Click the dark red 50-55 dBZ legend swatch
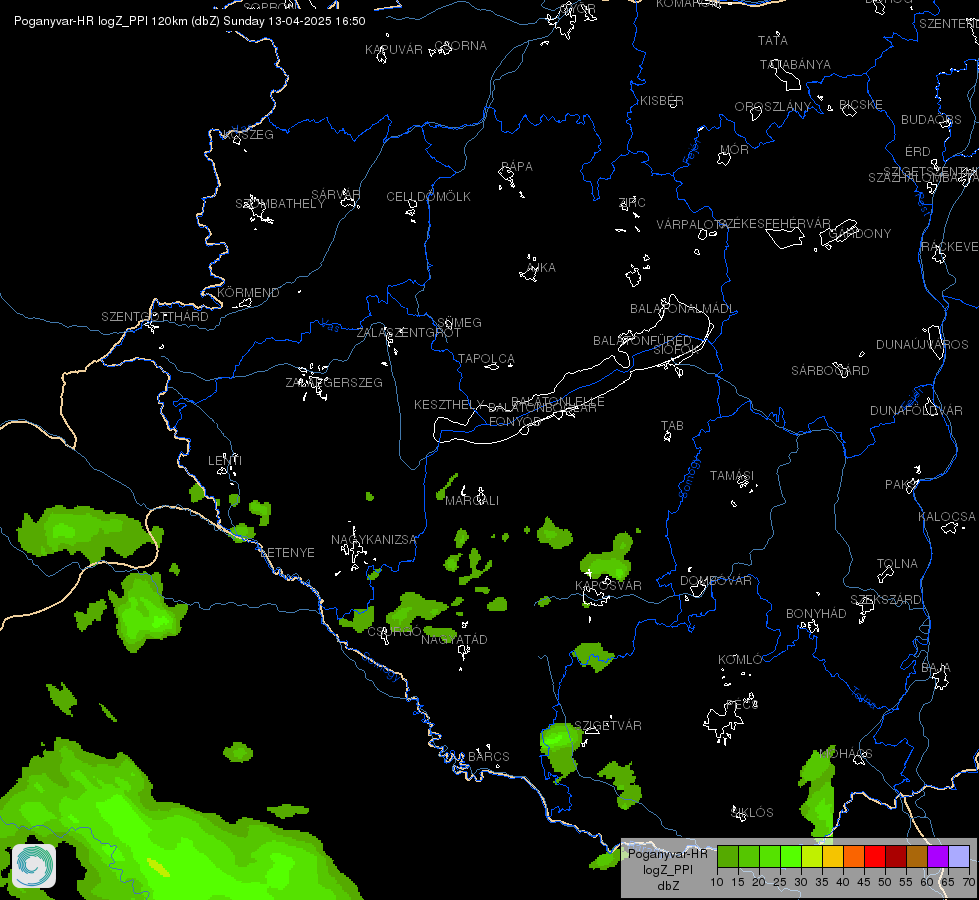The image size is (979, 900). (x=896, y=856)
